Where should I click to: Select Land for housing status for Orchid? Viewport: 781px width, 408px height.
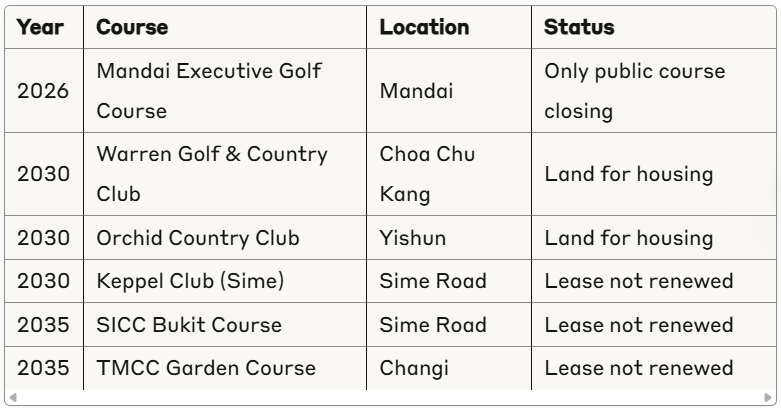[x=628, y=239]
